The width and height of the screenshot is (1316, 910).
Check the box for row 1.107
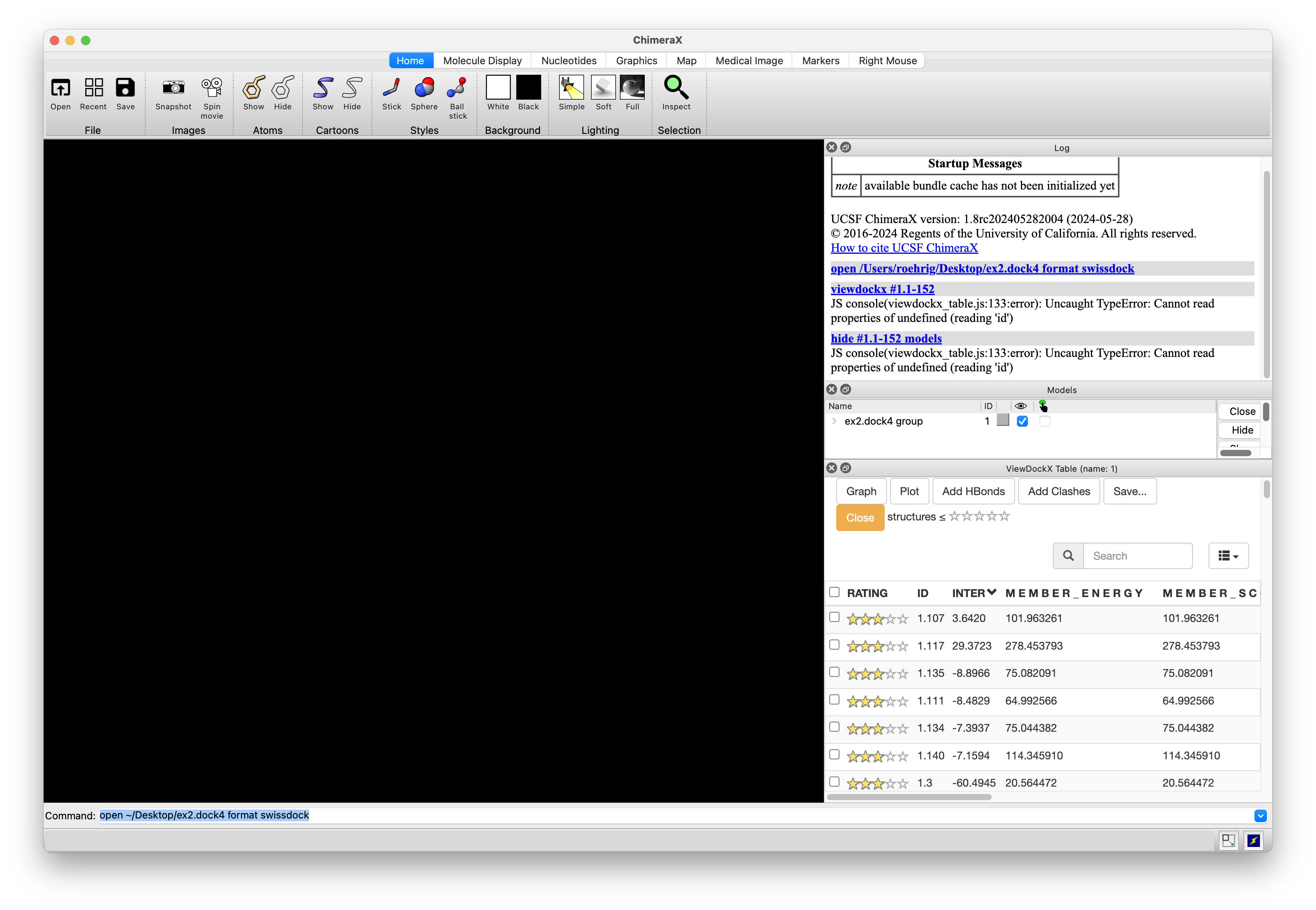(834, 617)
